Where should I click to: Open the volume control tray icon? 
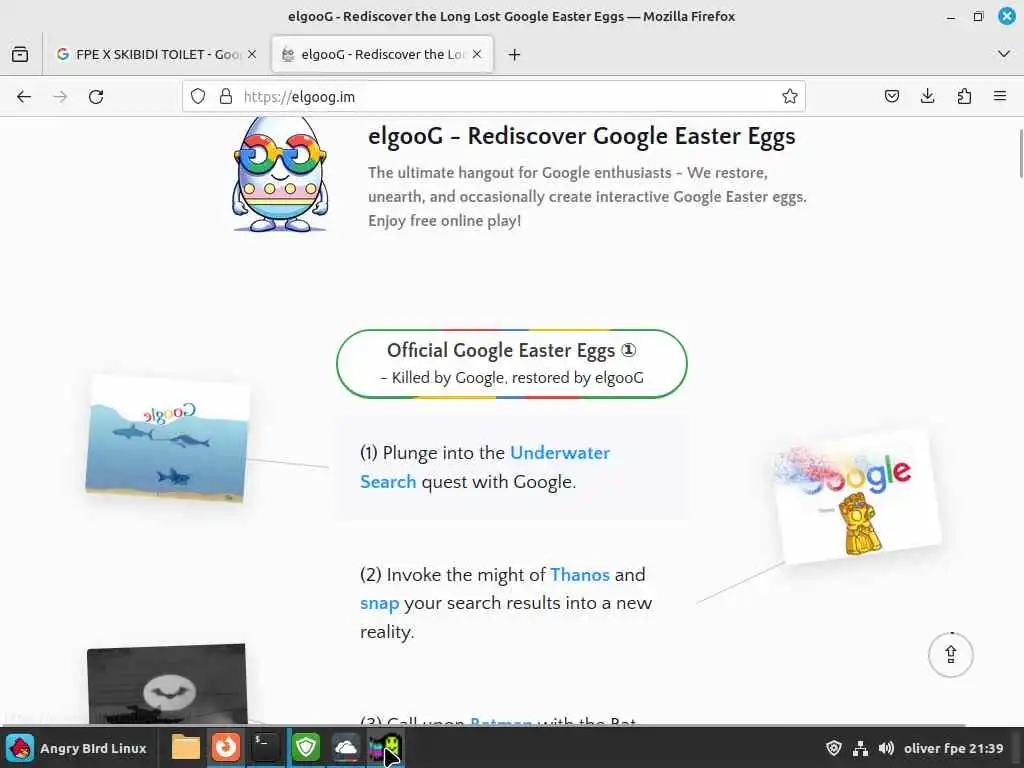pos(886,748)
